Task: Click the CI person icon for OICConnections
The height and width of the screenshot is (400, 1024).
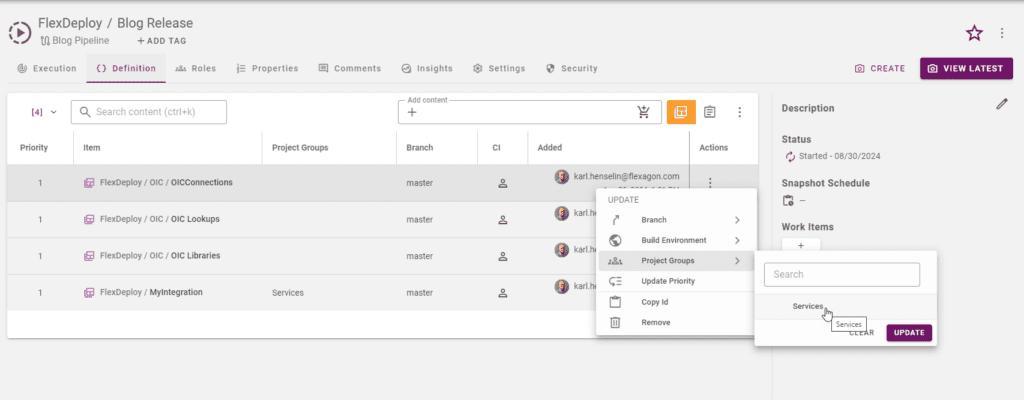Action: click(503, 184)
